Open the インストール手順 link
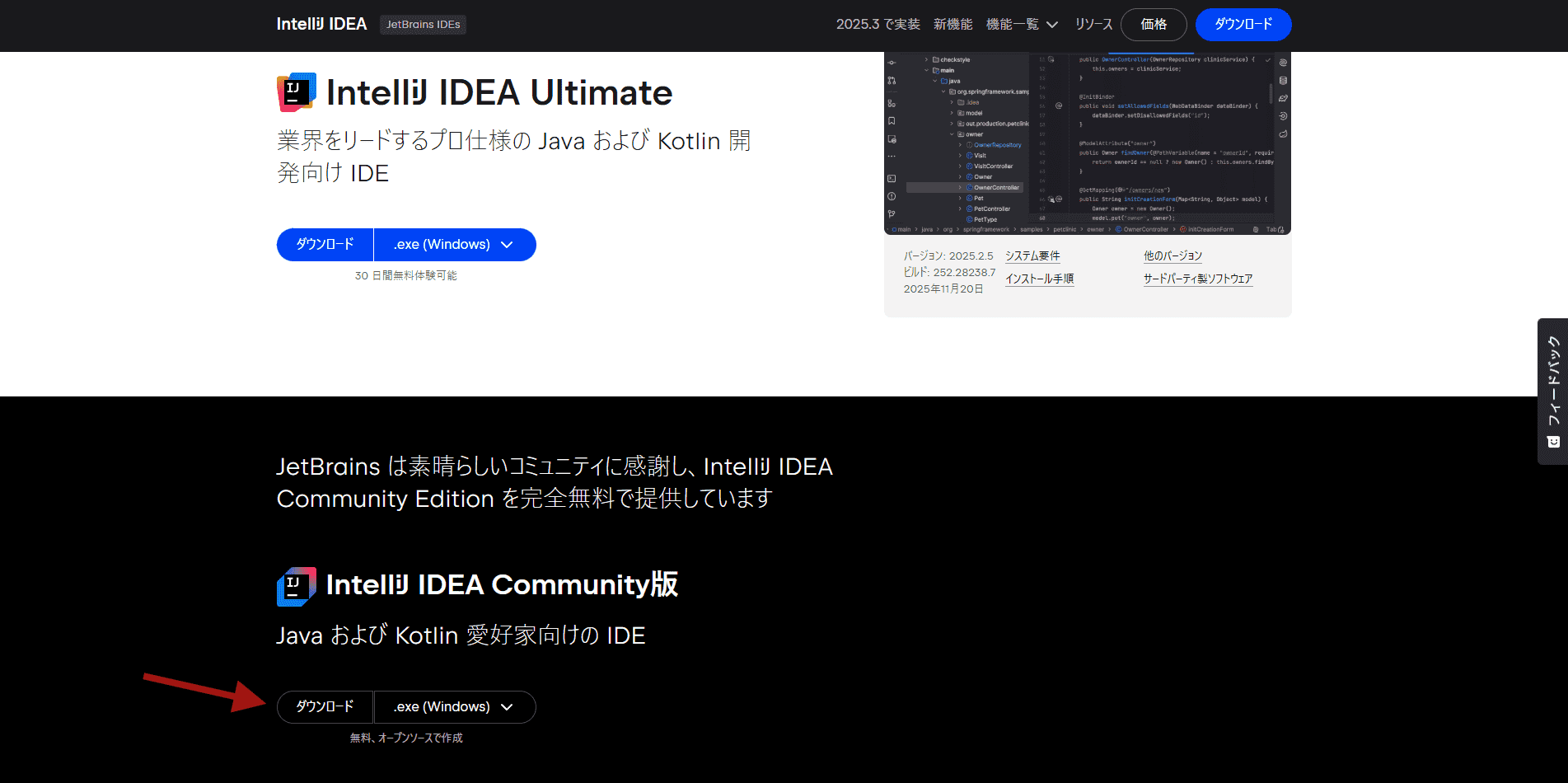This screenshot has width=1568, height=783. (1039, 279)
